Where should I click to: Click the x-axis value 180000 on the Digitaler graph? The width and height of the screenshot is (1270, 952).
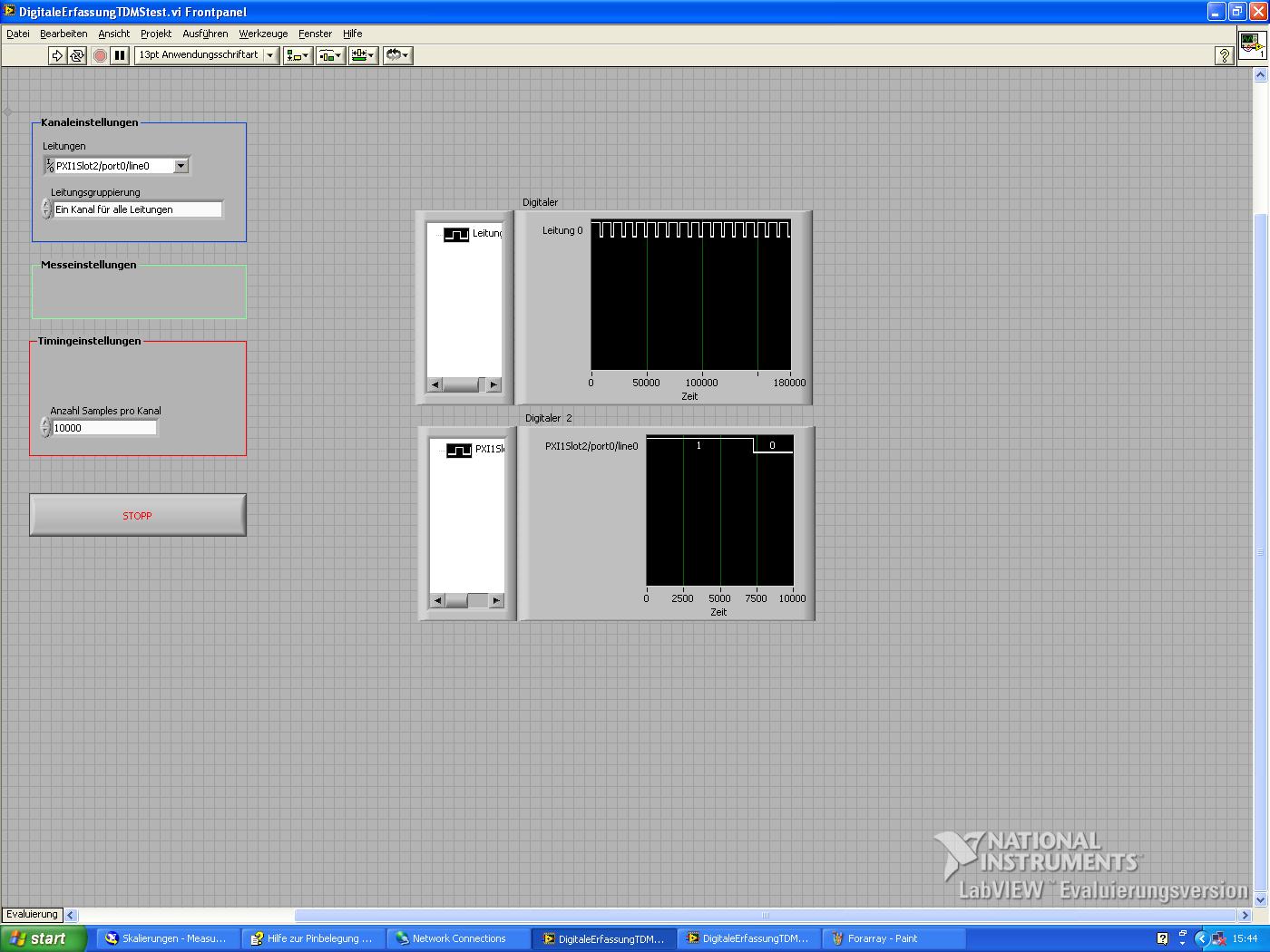click(x=789, y=383)
